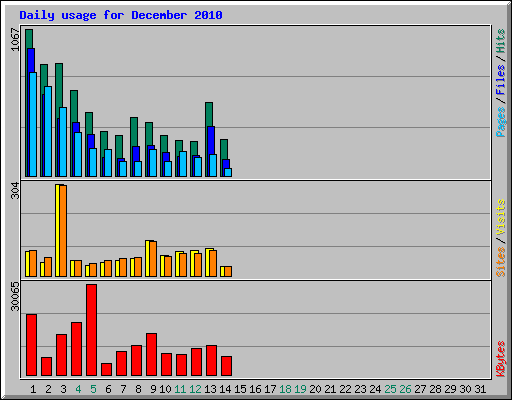Click the day 9 orange sites bar
The image size is (512, 400).
153,259
